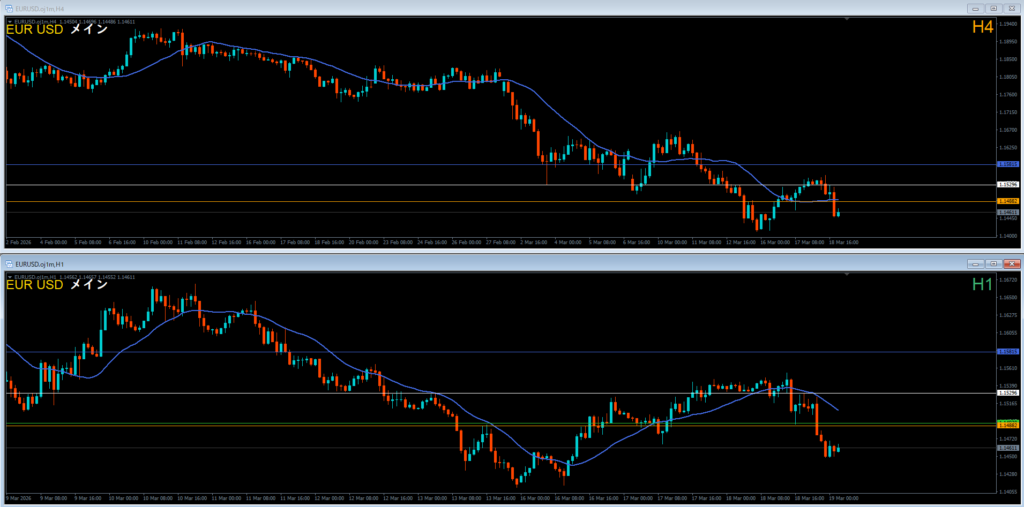Click the H4 timeframe label

(x=983, y=28)
